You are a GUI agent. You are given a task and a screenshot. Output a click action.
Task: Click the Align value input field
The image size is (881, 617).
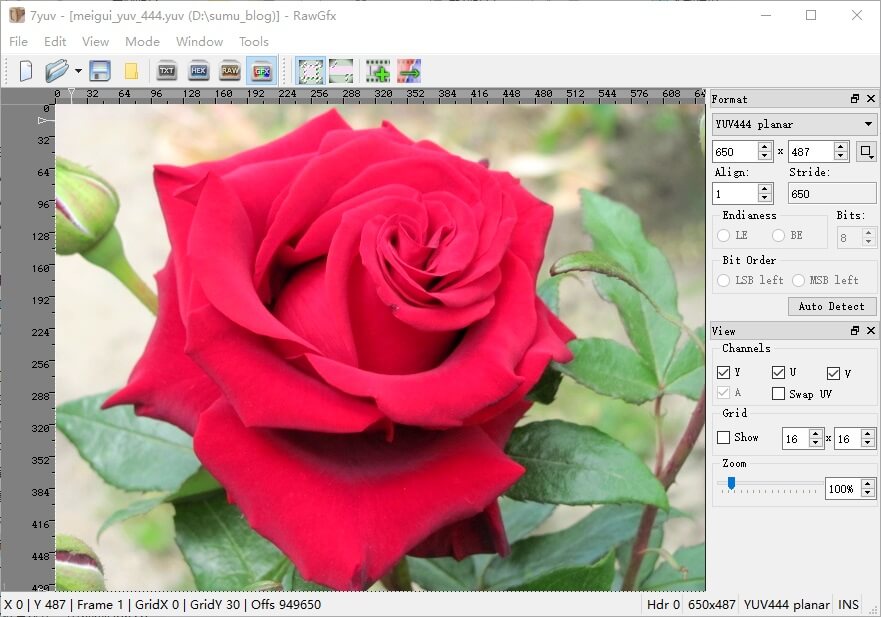[x=735, y=194]
